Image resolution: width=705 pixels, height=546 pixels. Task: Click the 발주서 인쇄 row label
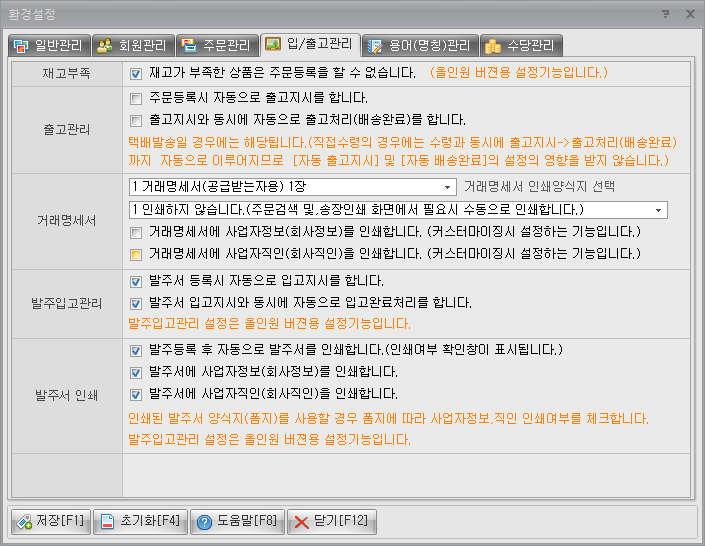tap(67, 395)
